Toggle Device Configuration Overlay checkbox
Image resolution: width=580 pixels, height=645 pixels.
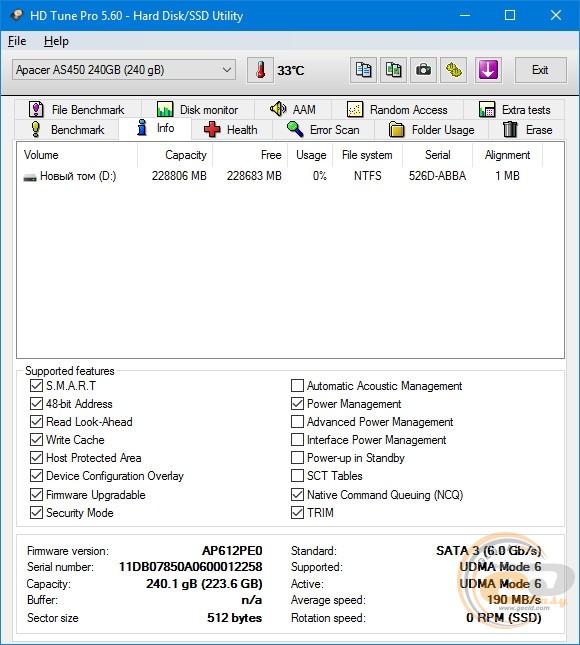36,476
